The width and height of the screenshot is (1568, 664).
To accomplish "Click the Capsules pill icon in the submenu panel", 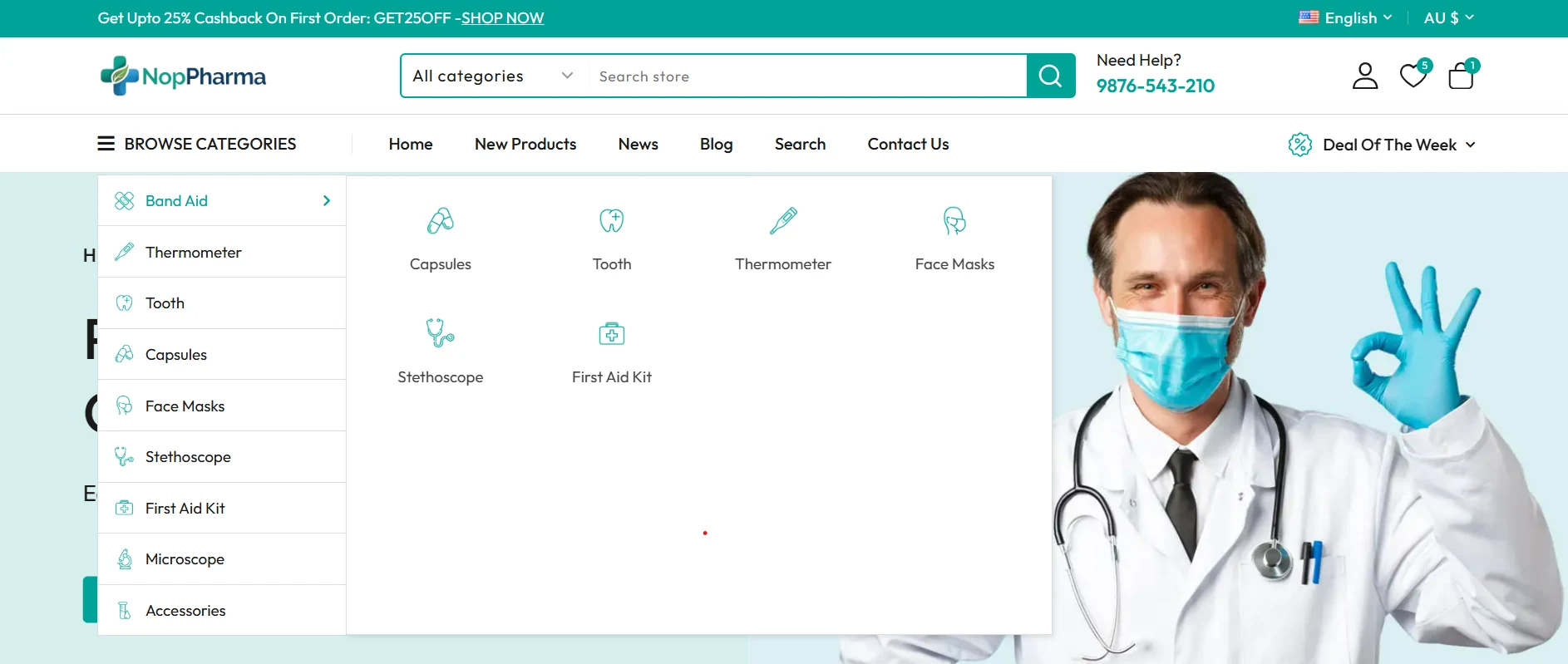I will pos(440,221).
